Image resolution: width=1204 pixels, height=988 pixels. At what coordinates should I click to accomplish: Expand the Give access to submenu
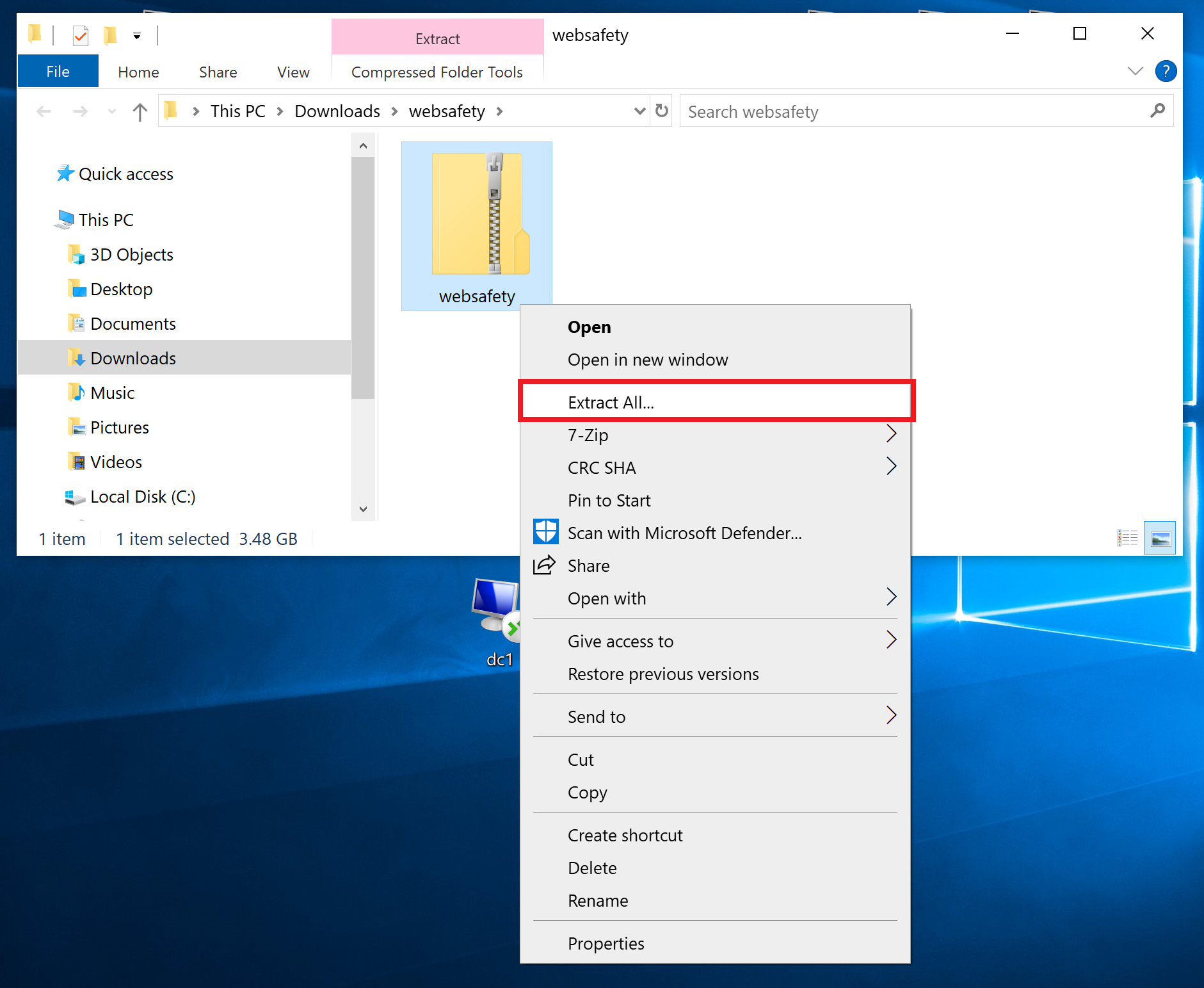[x=715, y=642]
